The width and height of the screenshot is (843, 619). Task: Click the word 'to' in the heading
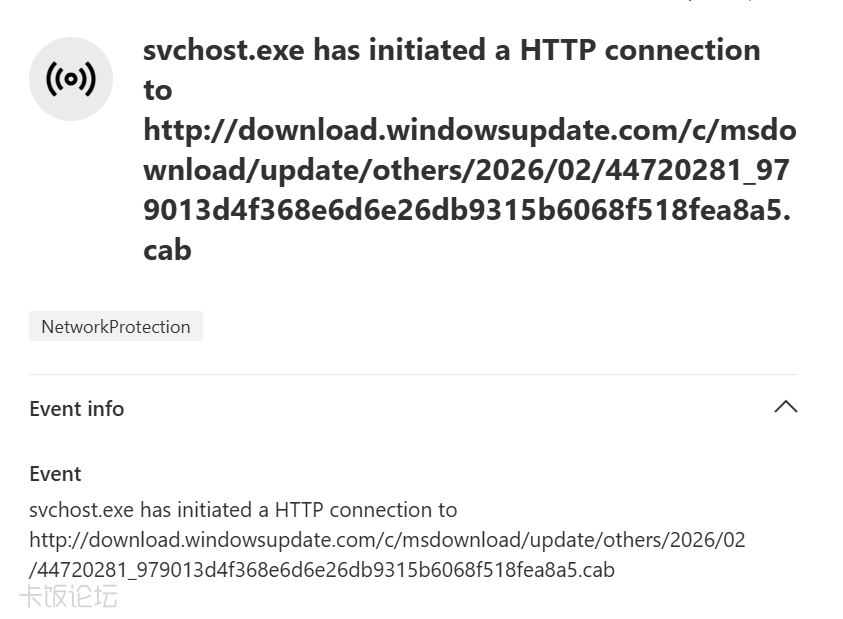158,90
